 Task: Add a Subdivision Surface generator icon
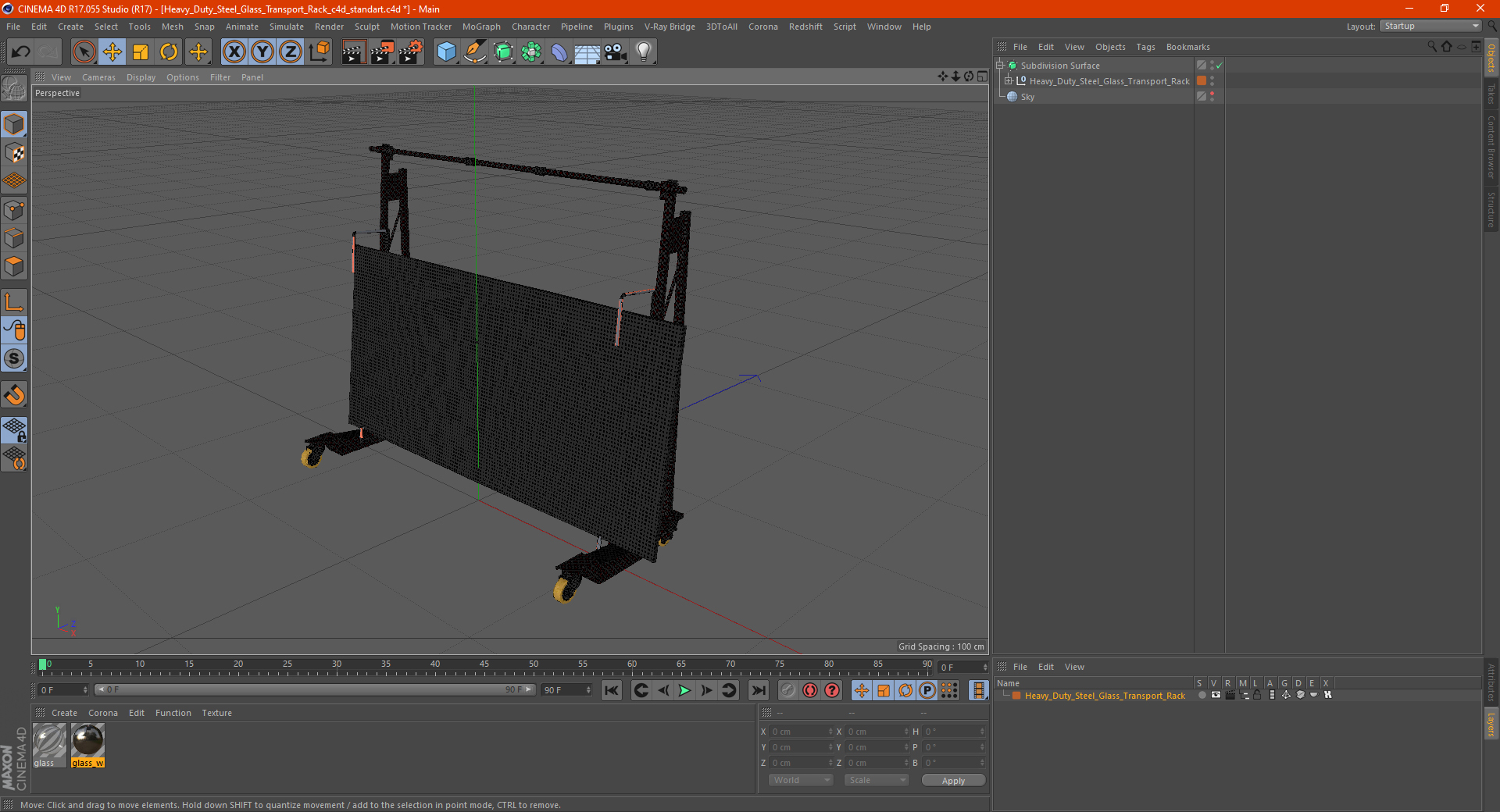coord(504,52)
